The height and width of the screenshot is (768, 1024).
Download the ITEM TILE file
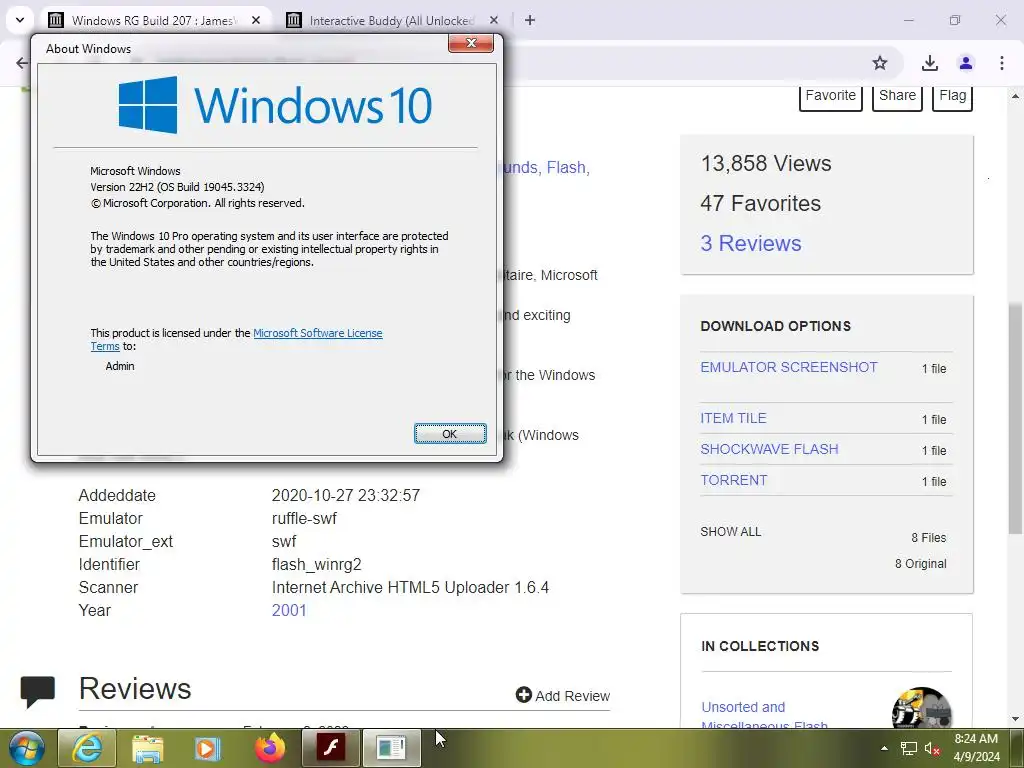[x=733, y=418]
